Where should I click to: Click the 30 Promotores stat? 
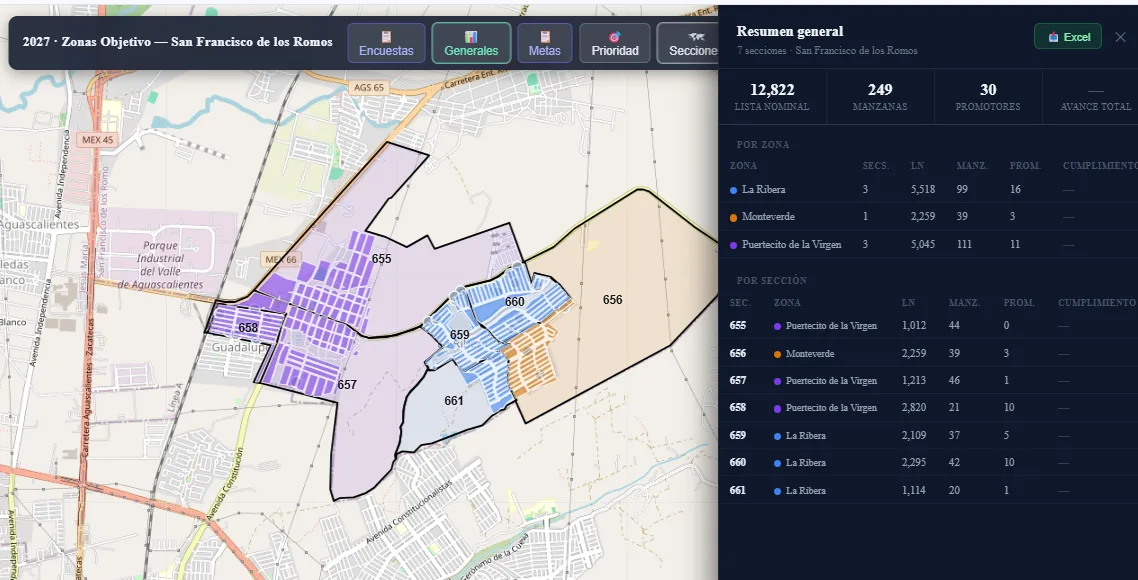[x=988, y=97]
